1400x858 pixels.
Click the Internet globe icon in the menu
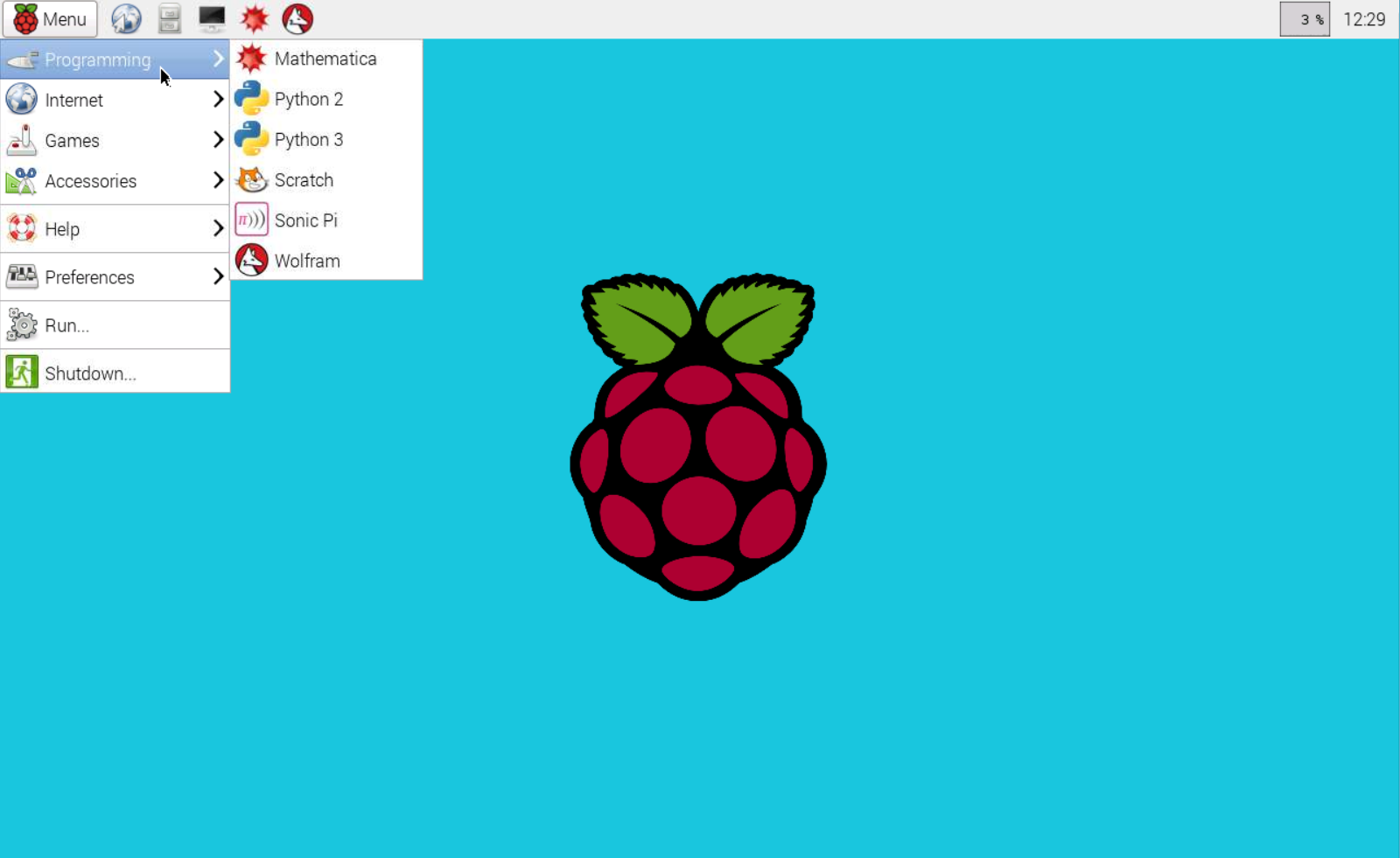point(22,100)
